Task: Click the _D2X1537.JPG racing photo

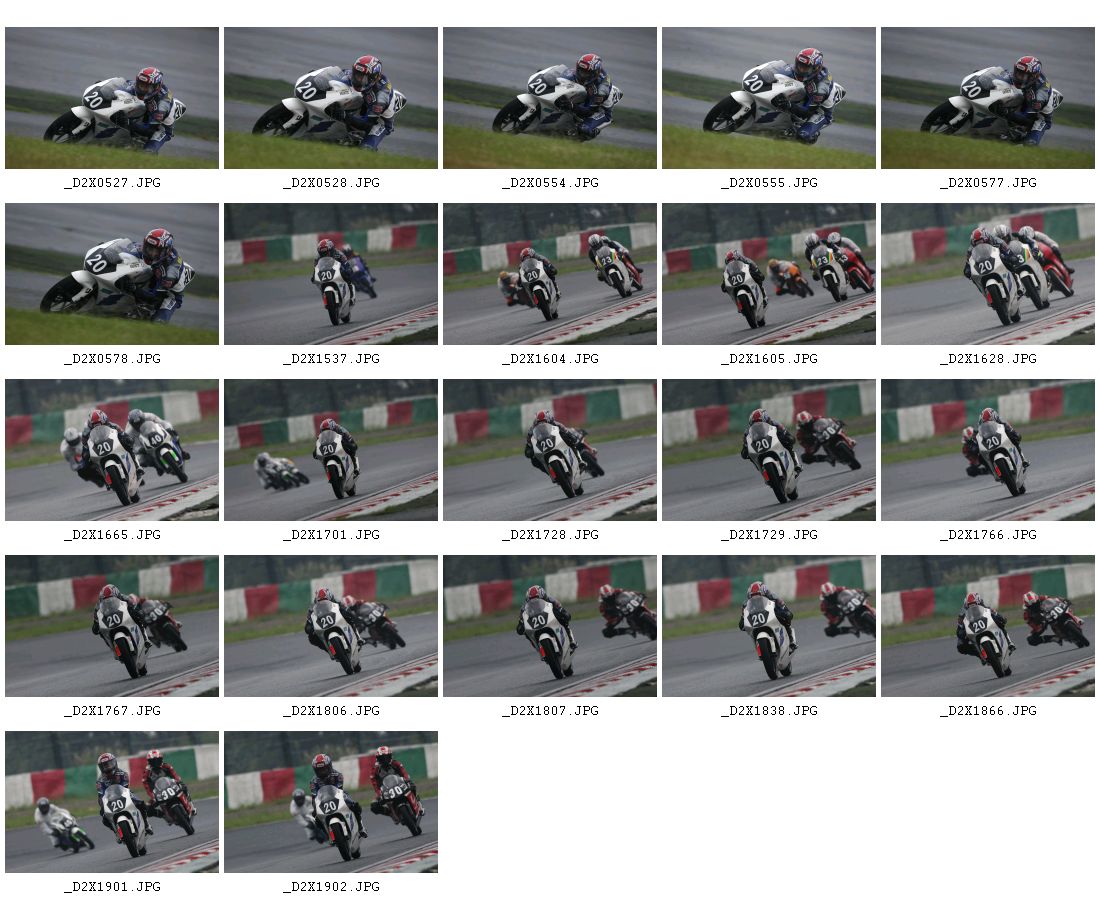Action: point(330,274)
